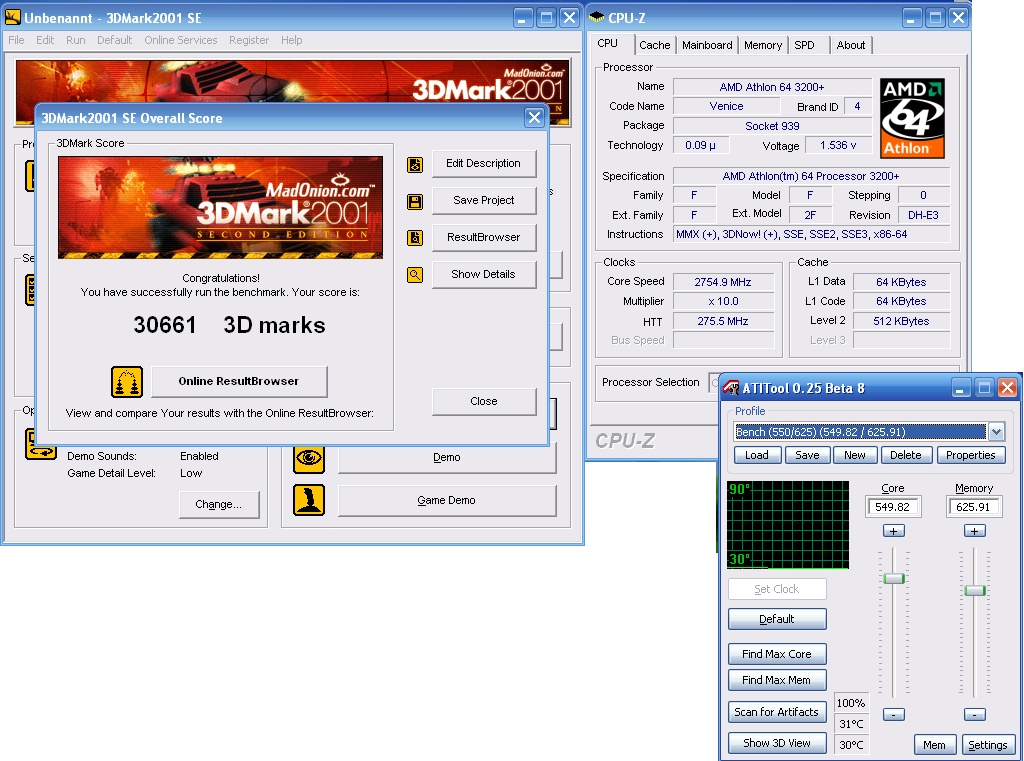Open the Edit menu in 3DMark2001
Viewport: 1024px width, 761px height.
pos(45,40)
